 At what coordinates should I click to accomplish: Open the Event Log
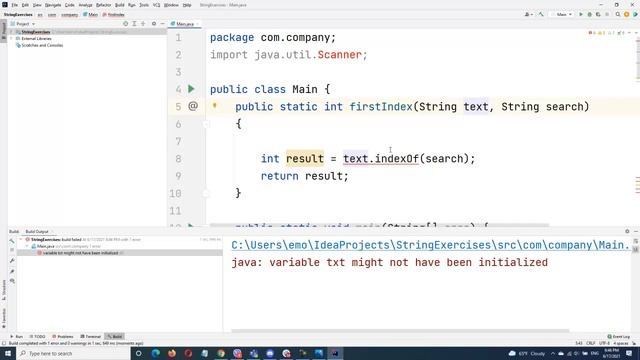tap(619, 336)
